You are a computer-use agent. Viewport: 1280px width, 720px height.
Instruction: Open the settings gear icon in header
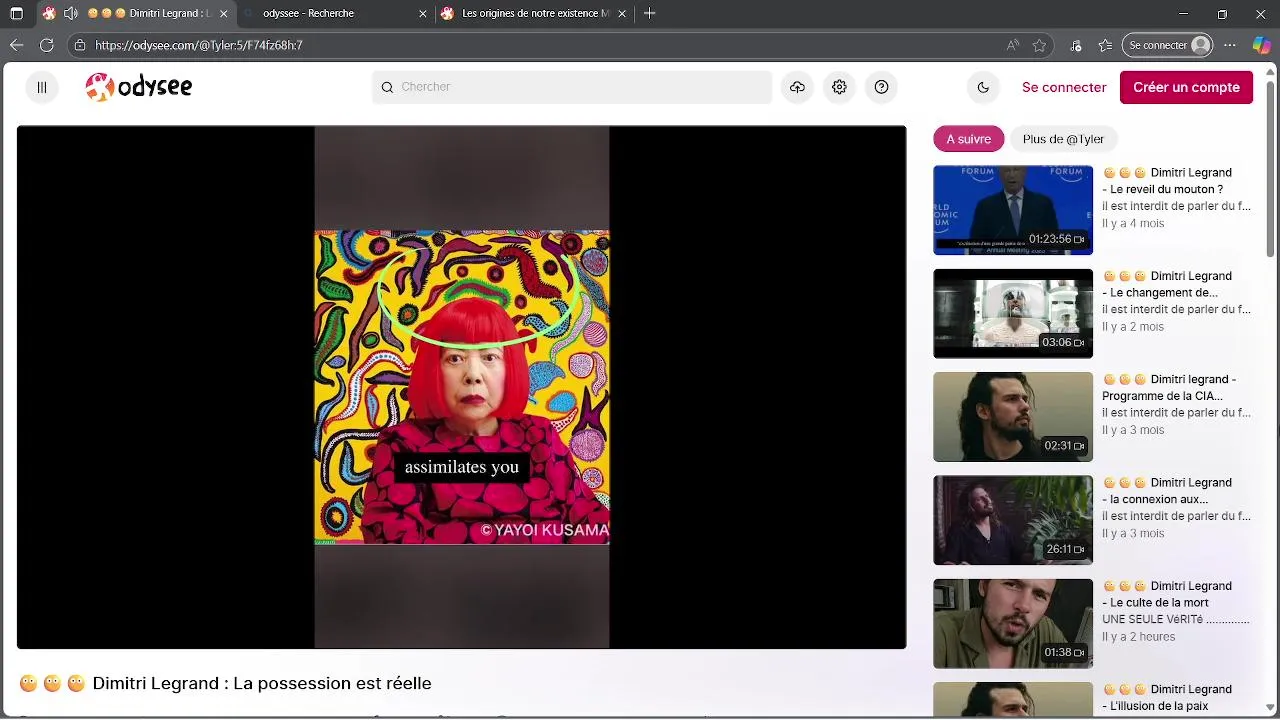[839, 87]
